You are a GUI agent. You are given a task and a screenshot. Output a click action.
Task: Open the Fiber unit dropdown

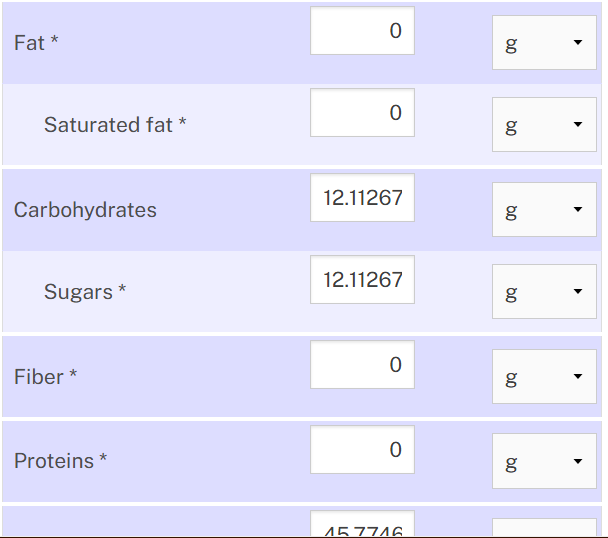[544, 377]
